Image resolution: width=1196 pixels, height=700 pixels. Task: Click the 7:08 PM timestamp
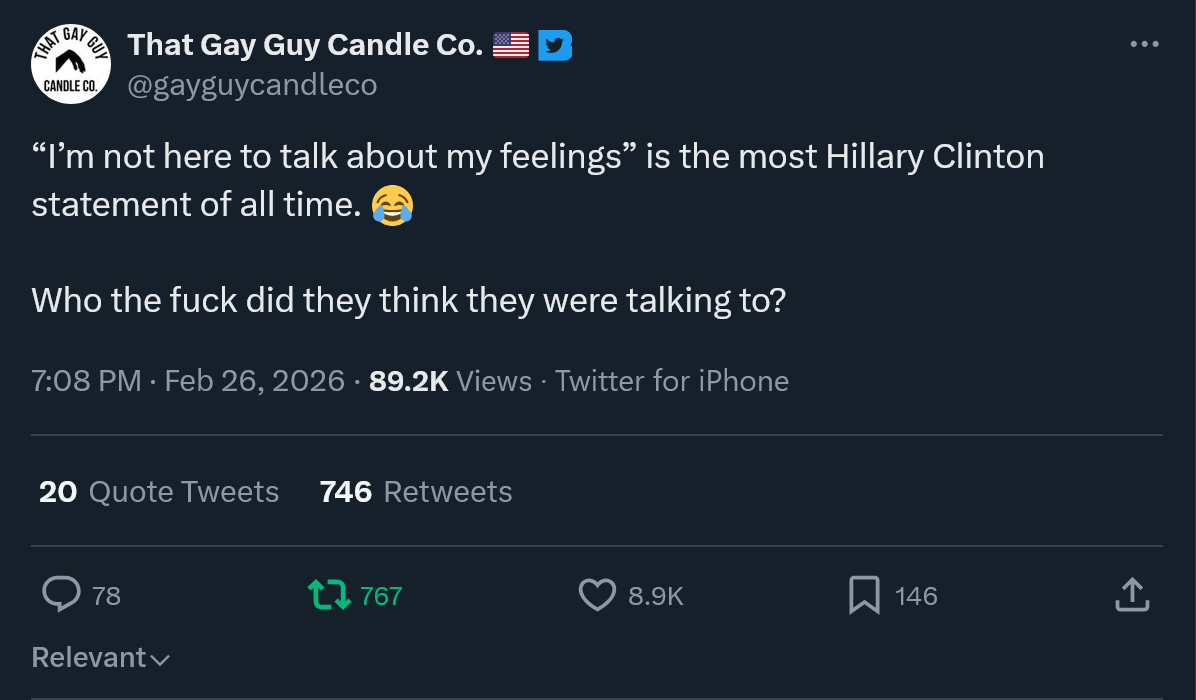87,381
